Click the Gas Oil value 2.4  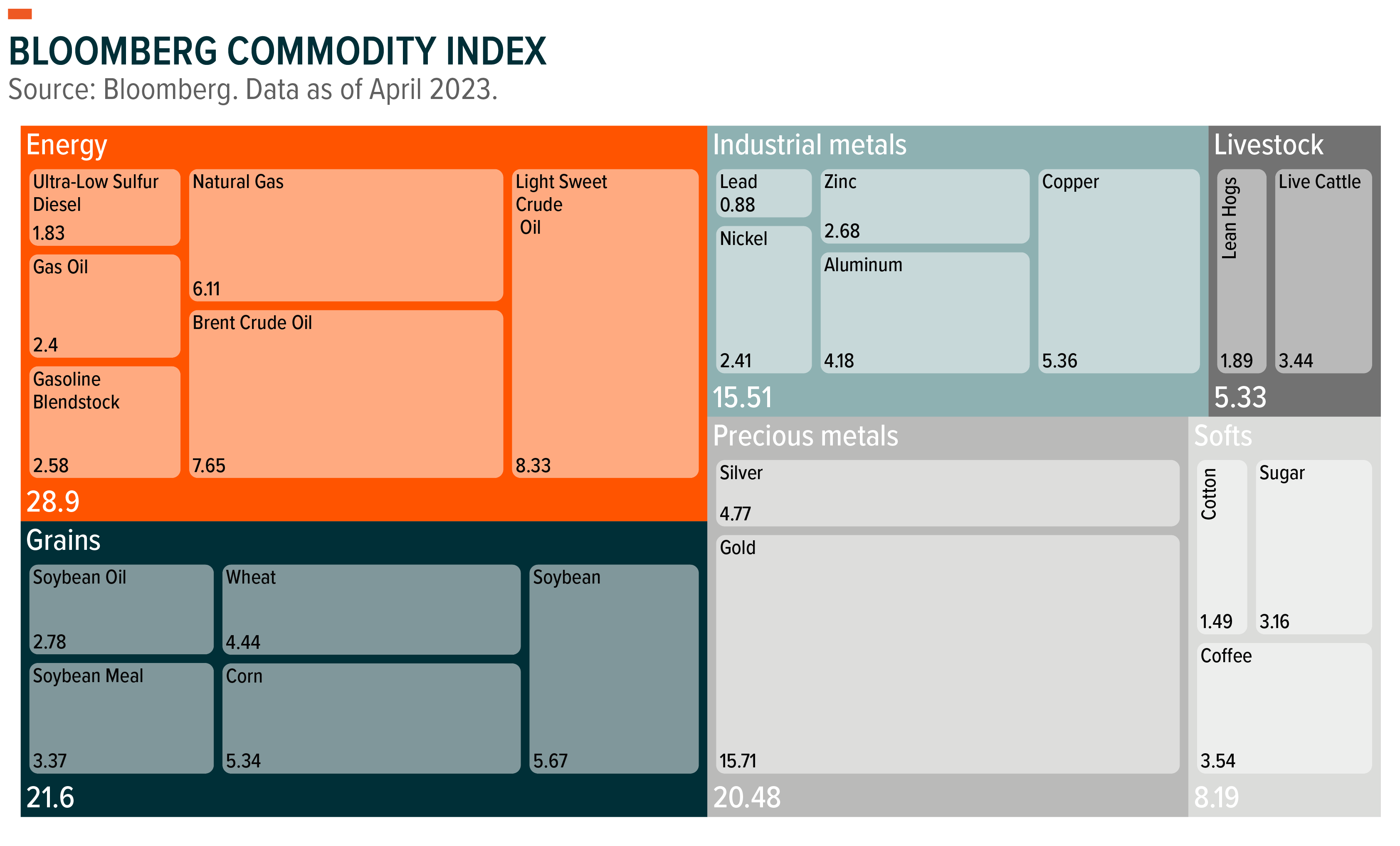pos(45,345)
